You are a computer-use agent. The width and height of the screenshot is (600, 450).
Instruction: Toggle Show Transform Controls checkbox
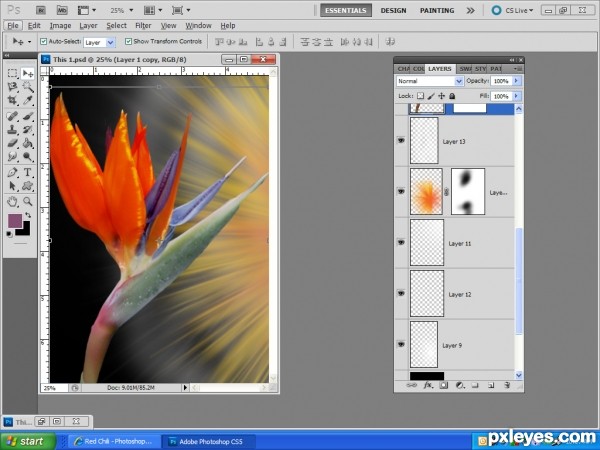[129, 41]
